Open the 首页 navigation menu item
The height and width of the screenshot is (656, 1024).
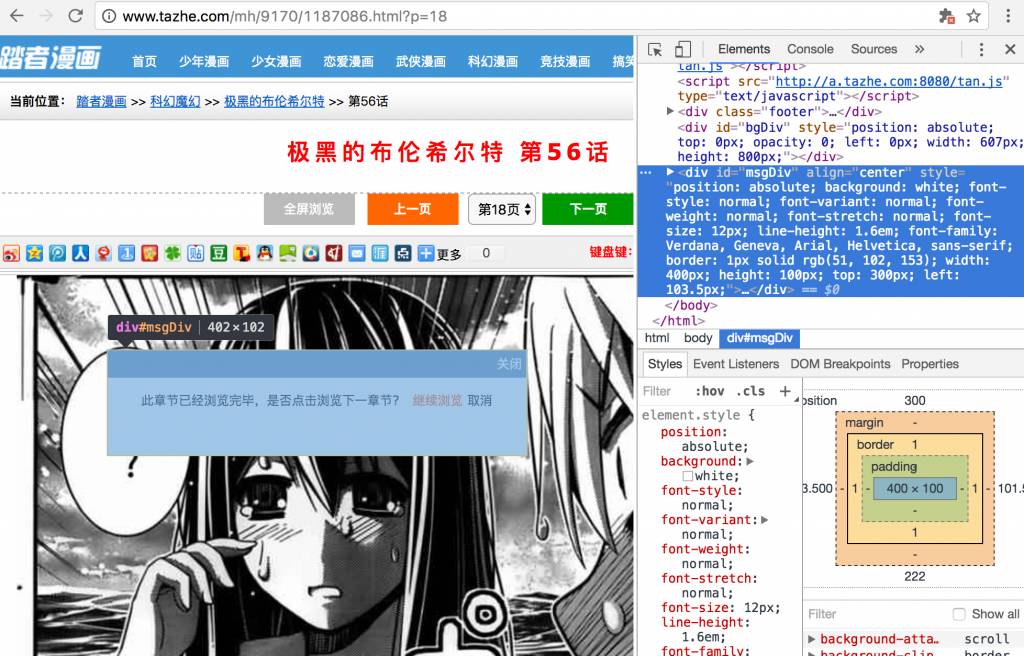pyautogui.click(x=144, y=61)
